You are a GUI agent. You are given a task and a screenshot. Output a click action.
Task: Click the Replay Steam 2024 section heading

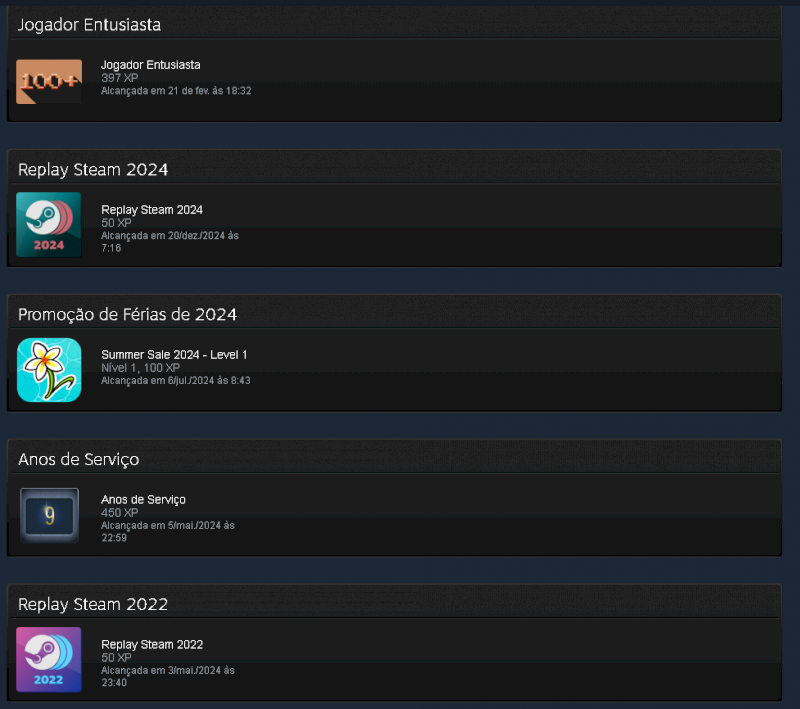coord(93,169)
